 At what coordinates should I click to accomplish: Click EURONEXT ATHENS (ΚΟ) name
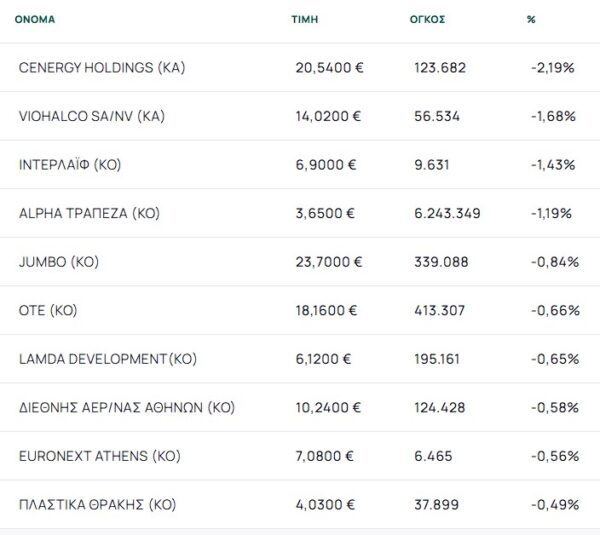[x=99, y=456]
